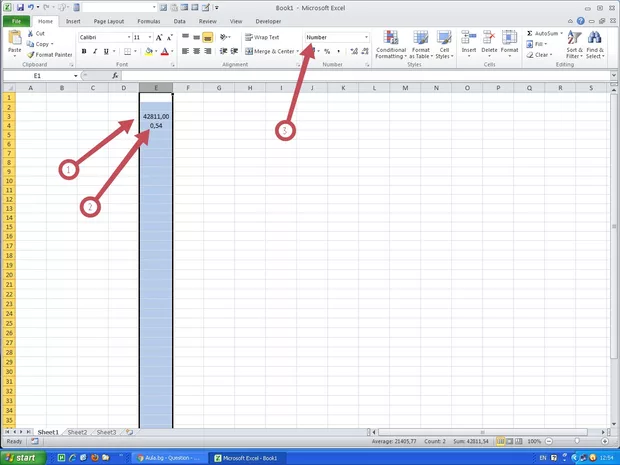Image resolution: width=620 pixels, height=465 pixels.
Task: Switch to the Page Layout tab
Action: click(x=109, y=21)
